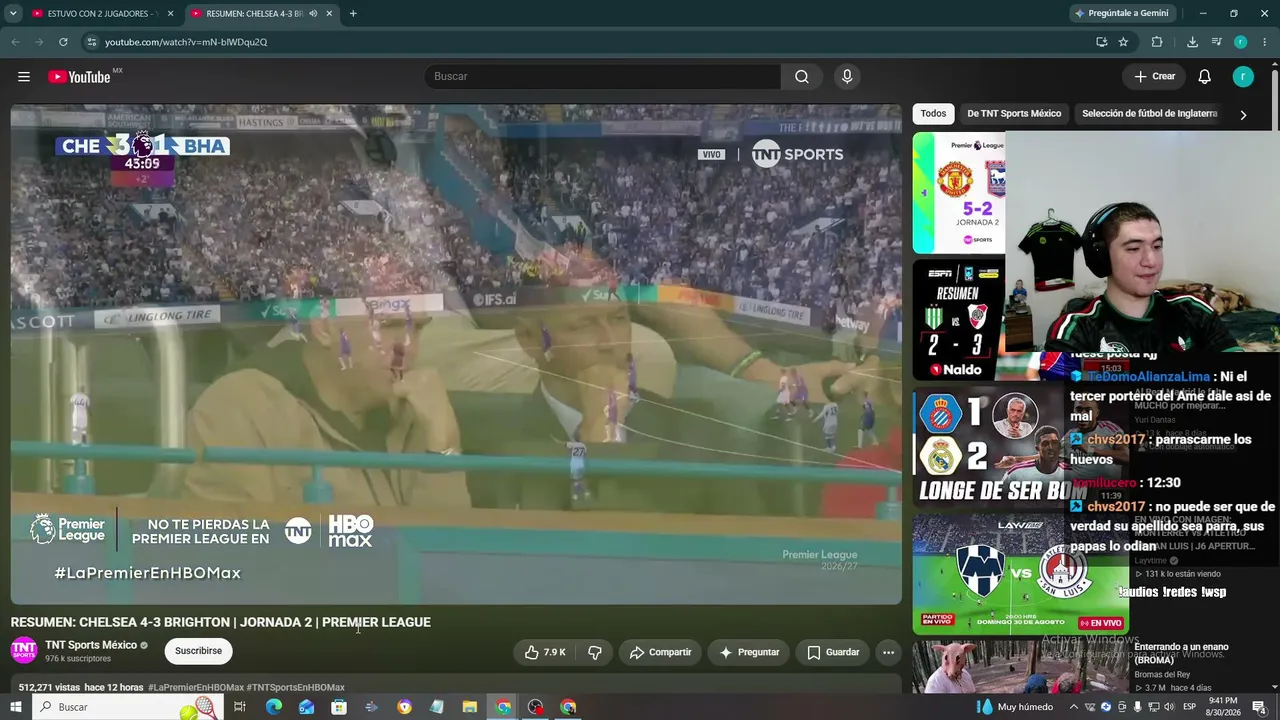Close the 'RESUMEN: CHELSEA 4-3' tab
1280x720 pixels.
329,13
